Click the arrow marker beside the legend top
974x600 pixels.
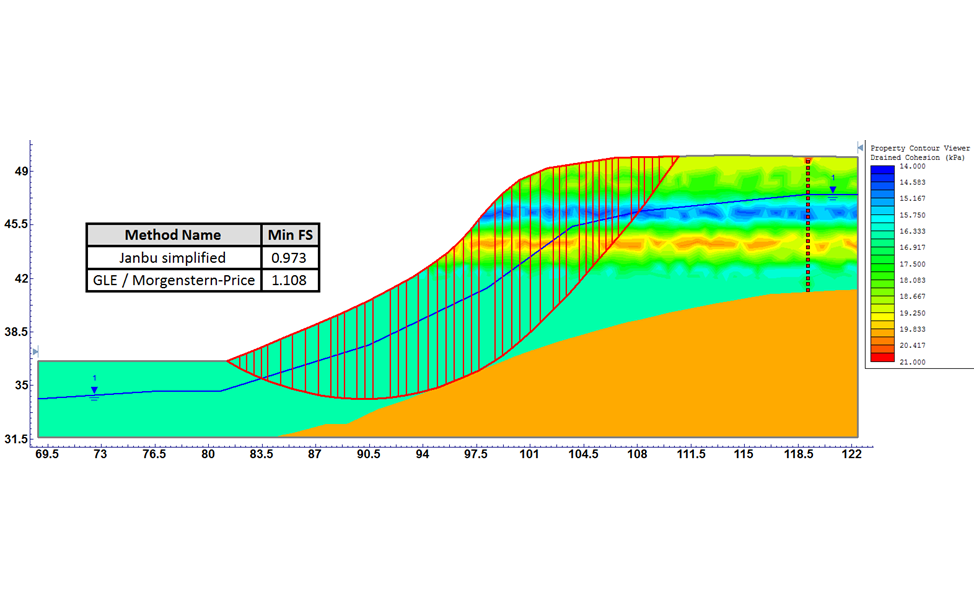[860, 147]
